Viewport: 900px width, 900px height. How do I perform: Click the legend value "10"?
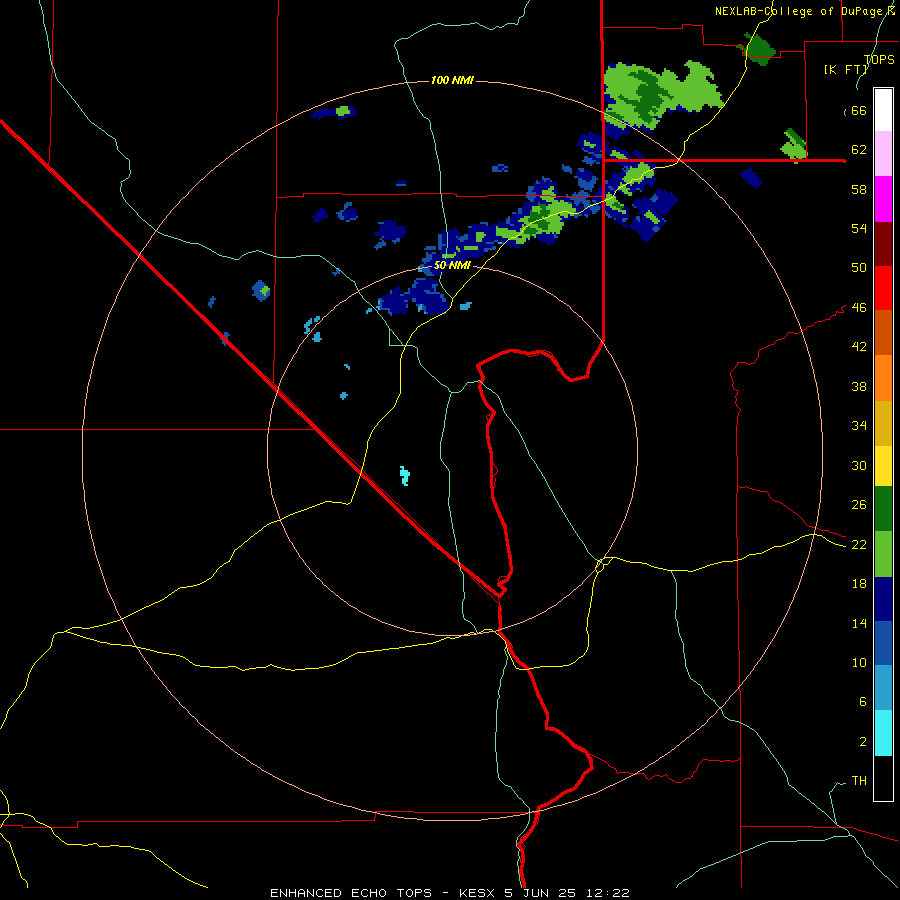tap(859, 663)
